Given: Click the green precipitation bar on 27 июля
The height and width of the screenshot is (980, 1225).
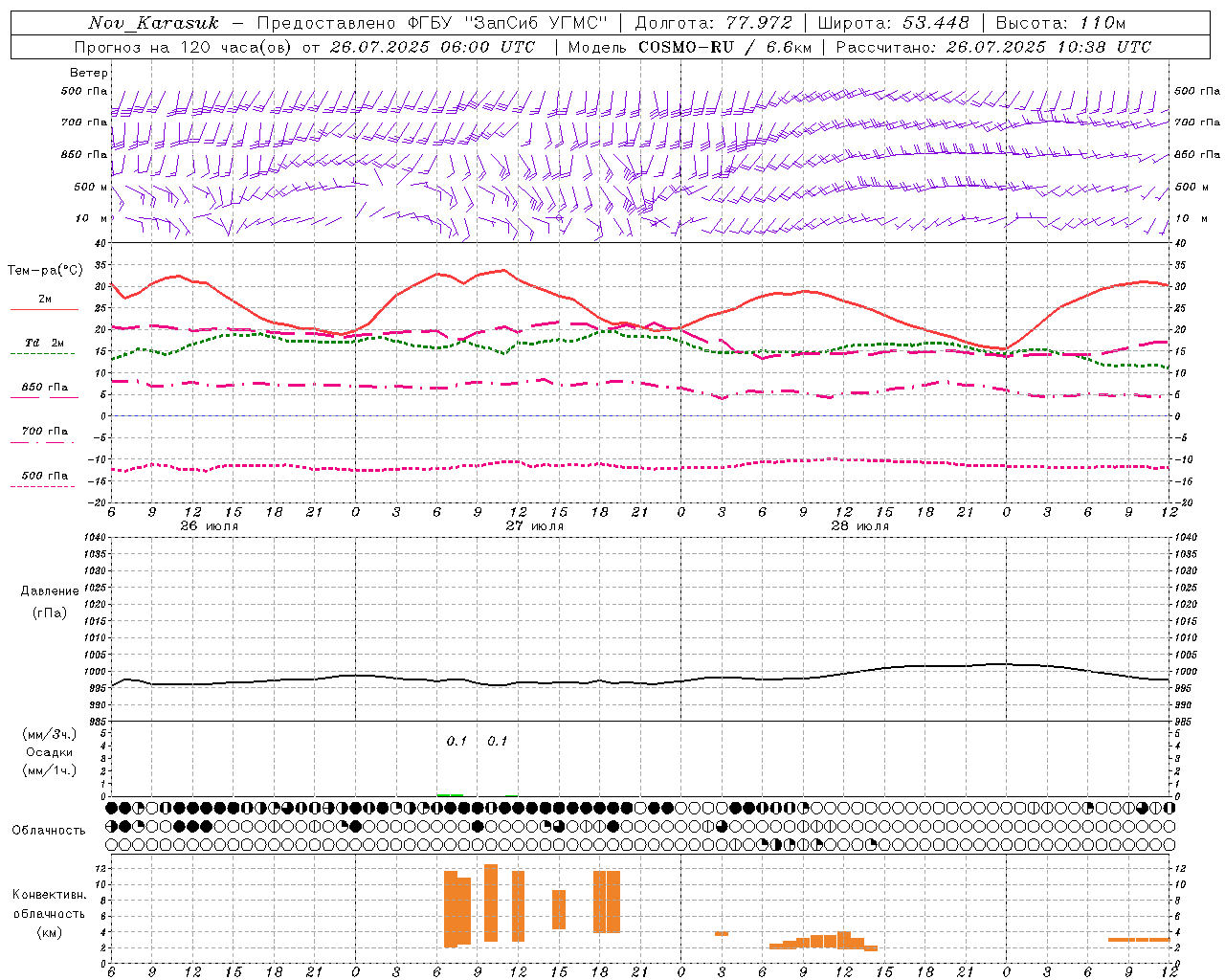Looking at the screenshot, I should click(450, 794).
